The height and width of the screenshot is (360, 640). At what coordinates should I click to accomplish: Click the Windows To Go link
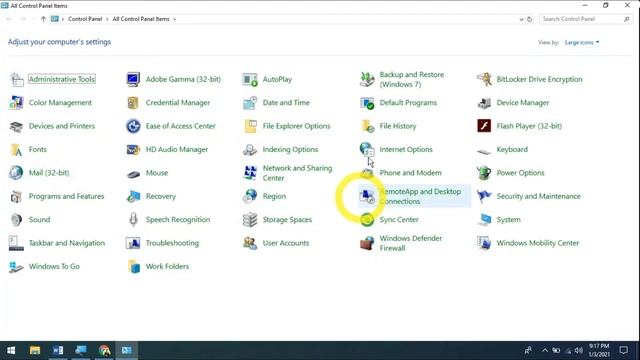tap(54, 266)
